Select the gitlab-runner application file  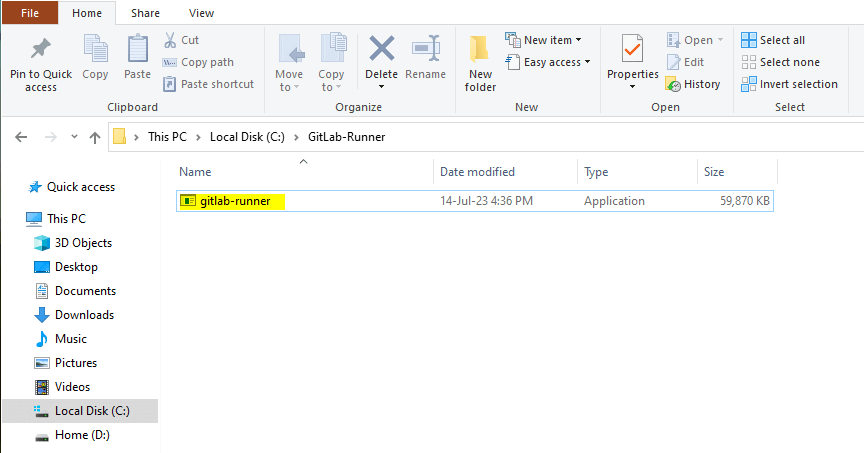475,201
